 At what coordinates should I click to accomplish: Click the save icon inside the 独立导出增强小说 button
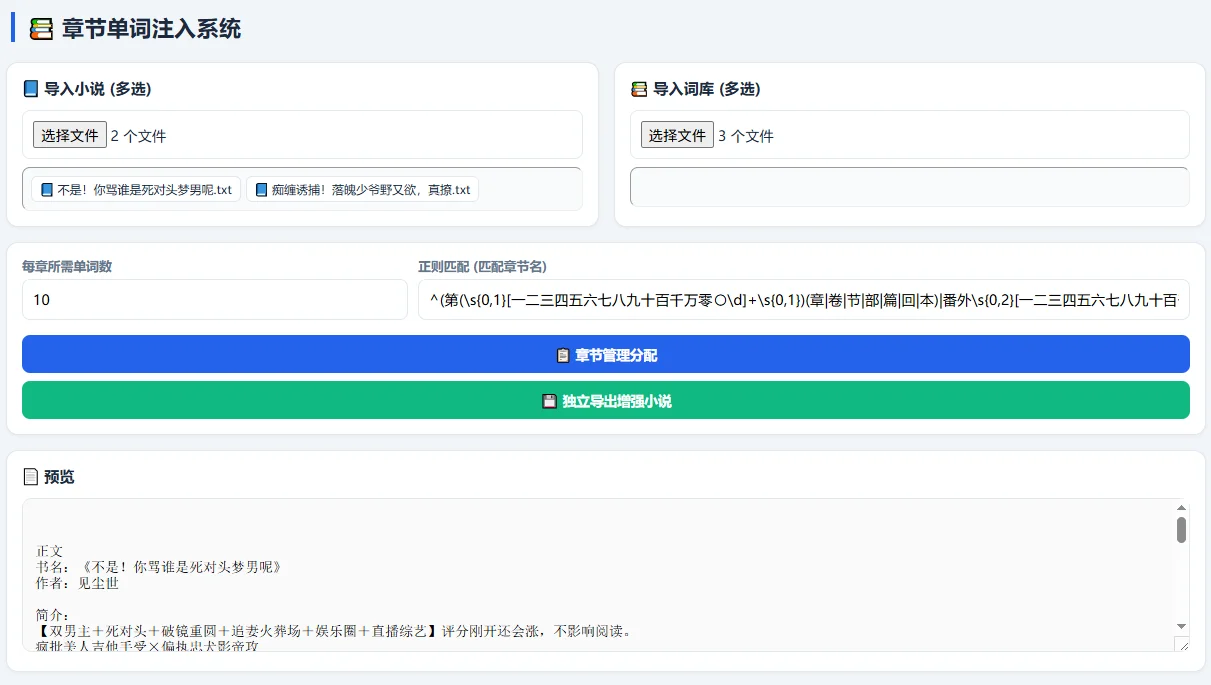pyautogui.click(x=548, y=400)
